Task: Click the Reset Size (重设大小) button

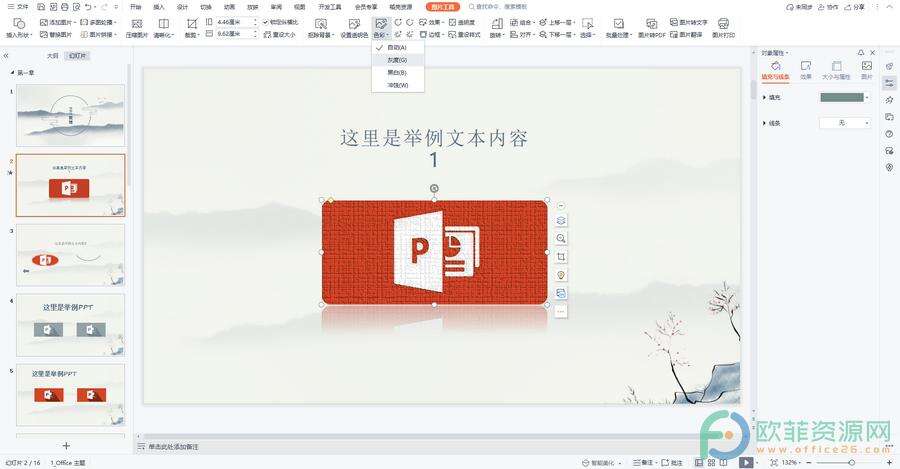Action: pos(280,34)
